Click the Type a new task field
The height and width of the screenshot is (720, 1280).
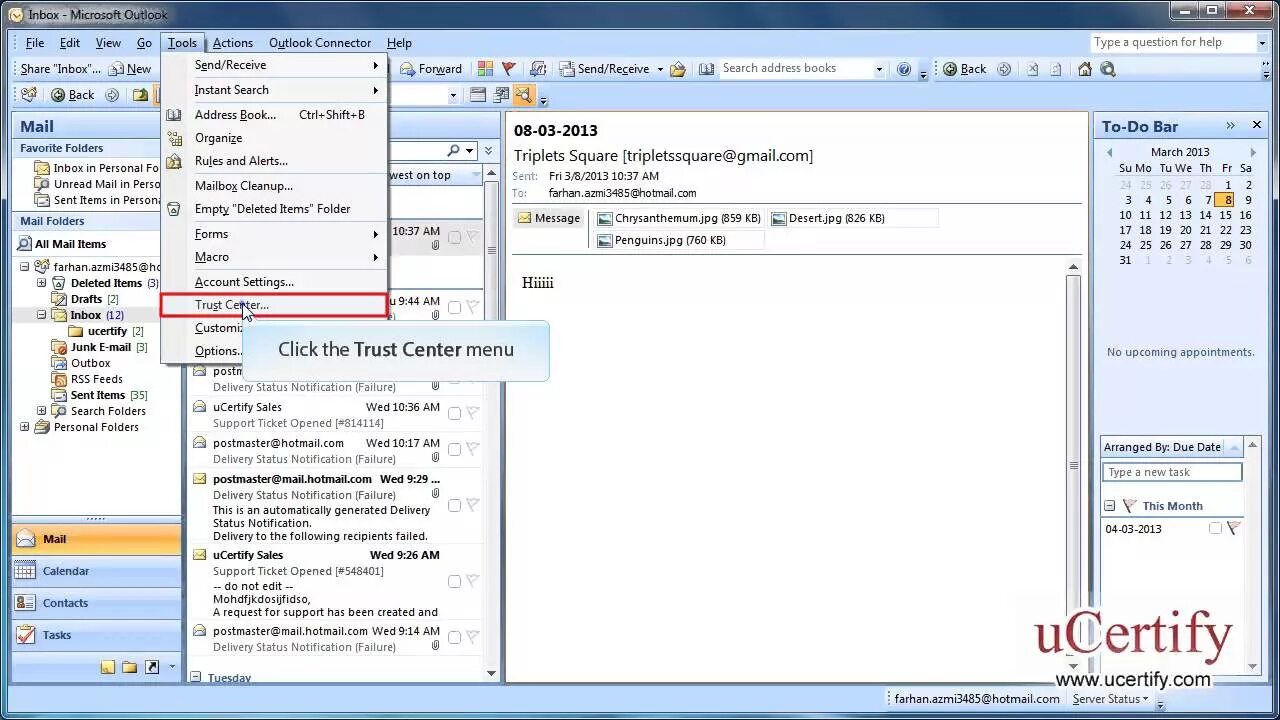coord(1172,472)
